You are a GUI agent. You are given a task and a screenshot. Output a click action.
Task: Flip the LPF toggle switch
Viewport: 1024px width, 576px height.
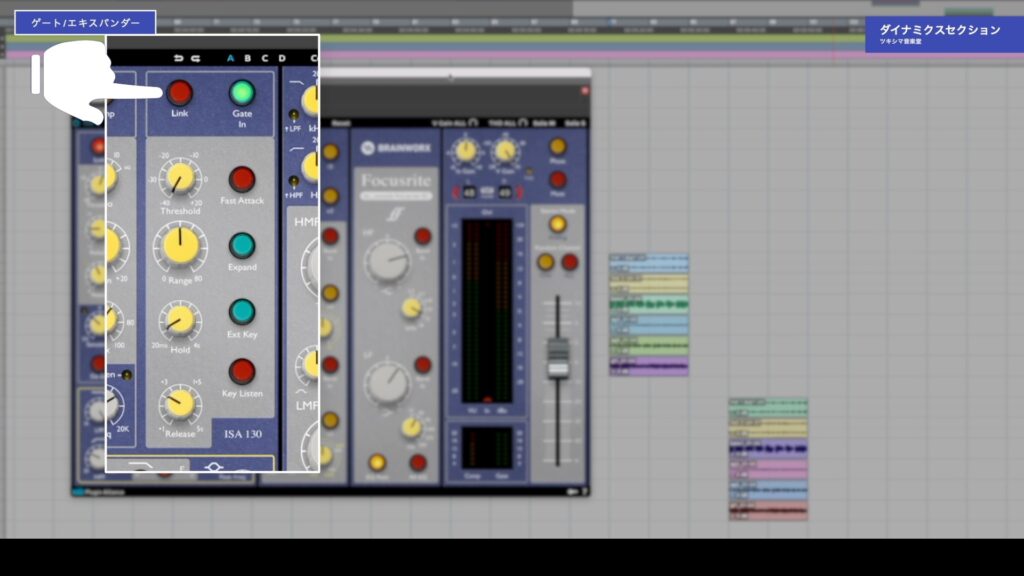(x=294, y=116)
